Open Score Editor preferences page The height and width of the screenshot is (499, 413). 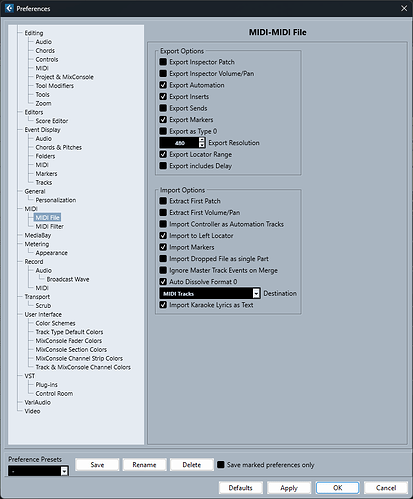[x=52, y=121]
